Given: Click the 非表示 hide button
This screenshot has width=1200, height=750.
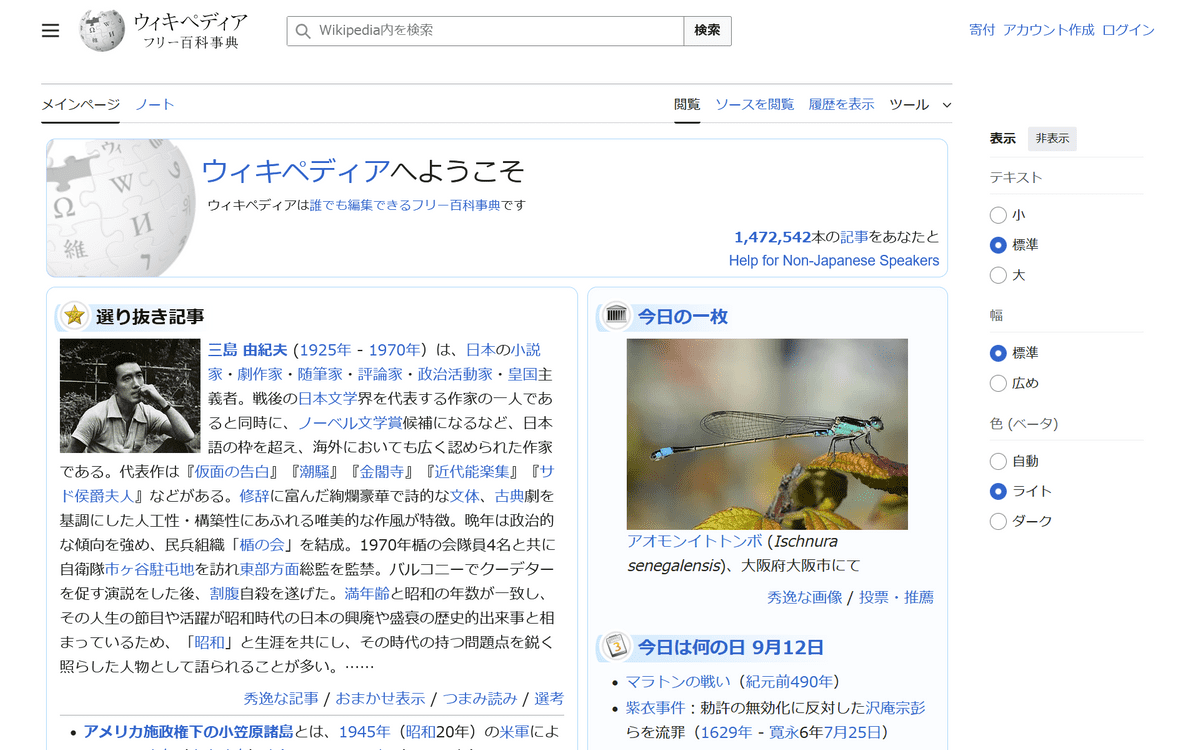Looking at the screenshot, I should point(1052,139).
